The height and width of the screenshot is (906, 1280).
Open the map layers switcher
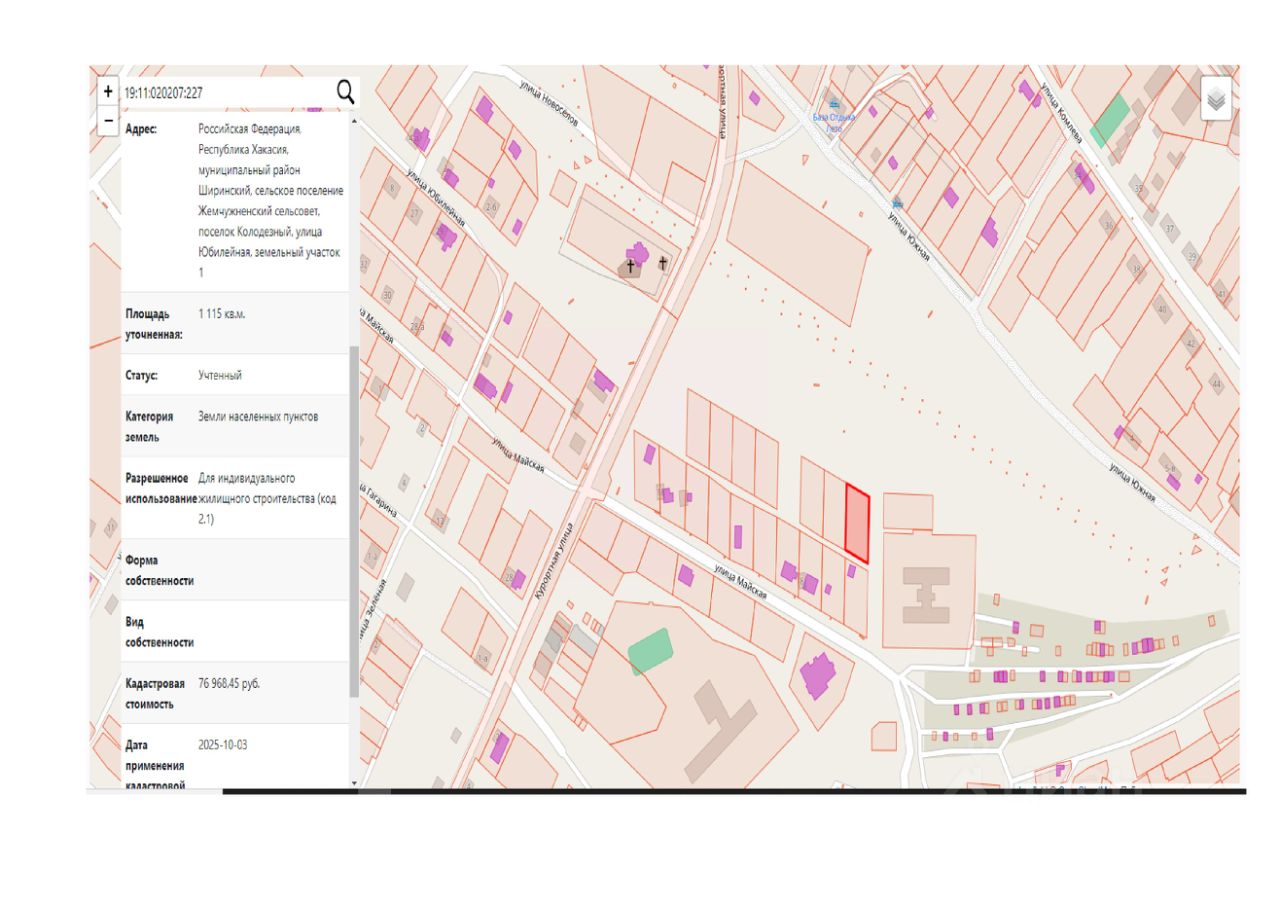tap(1216, 98)
